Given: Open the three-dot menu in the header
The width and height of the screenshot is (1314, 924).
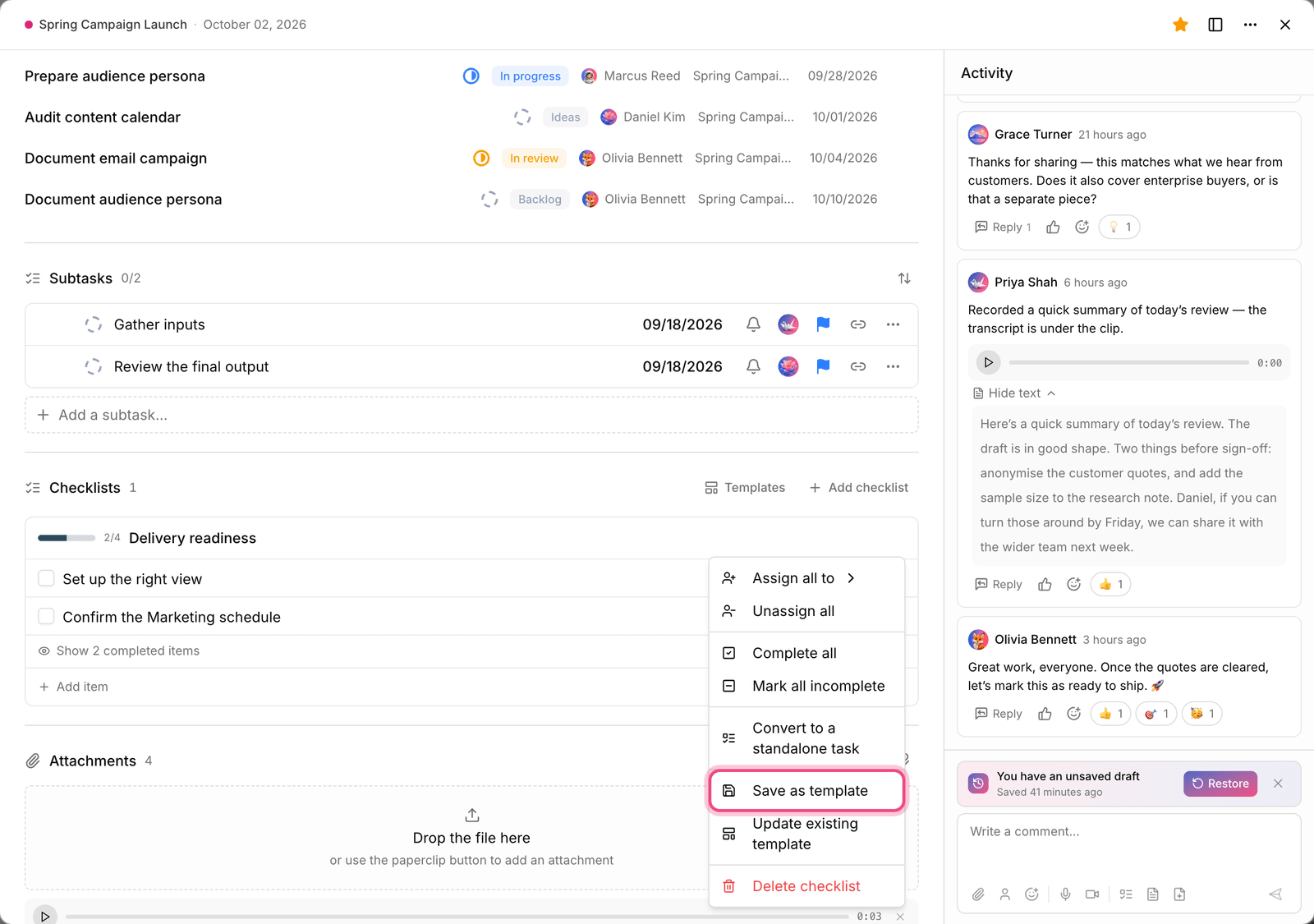Looking at the screenshot, I should [x=1250, y=25].
